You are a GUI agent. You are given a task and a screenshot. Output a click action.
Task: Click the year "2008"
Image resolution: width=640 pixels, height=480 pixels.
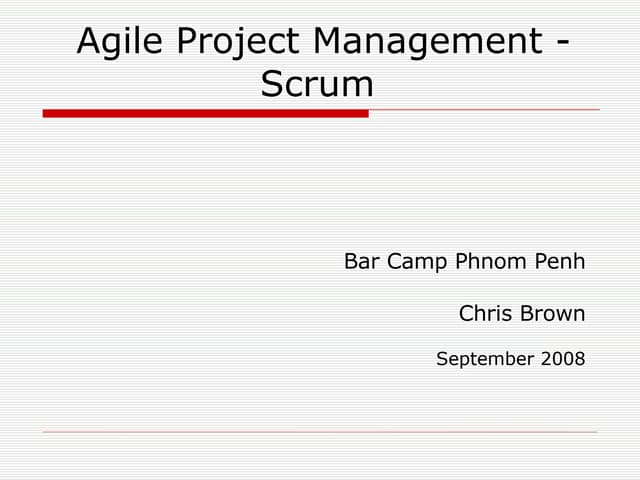click(562, 358)
